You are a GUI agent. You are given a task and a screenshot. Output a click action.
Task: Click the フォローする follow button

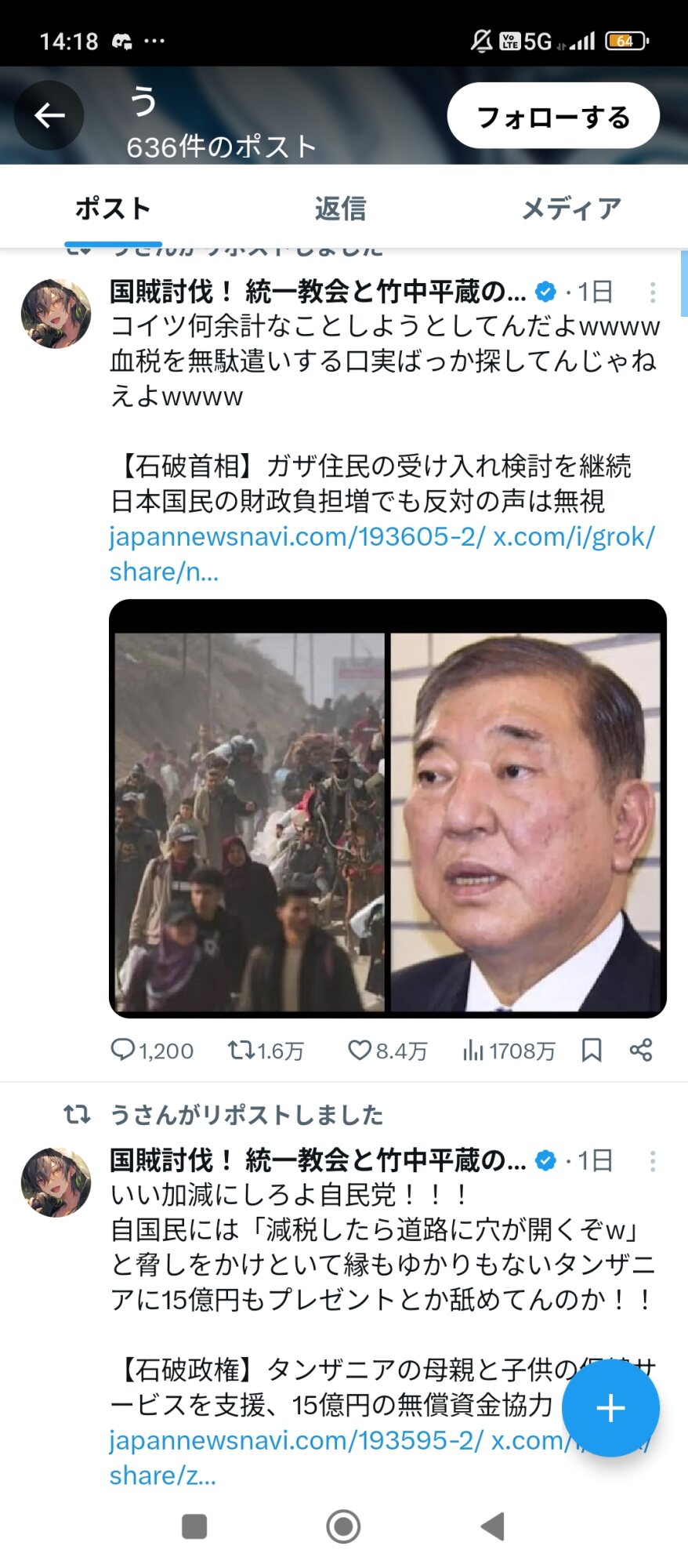[553, 116]
